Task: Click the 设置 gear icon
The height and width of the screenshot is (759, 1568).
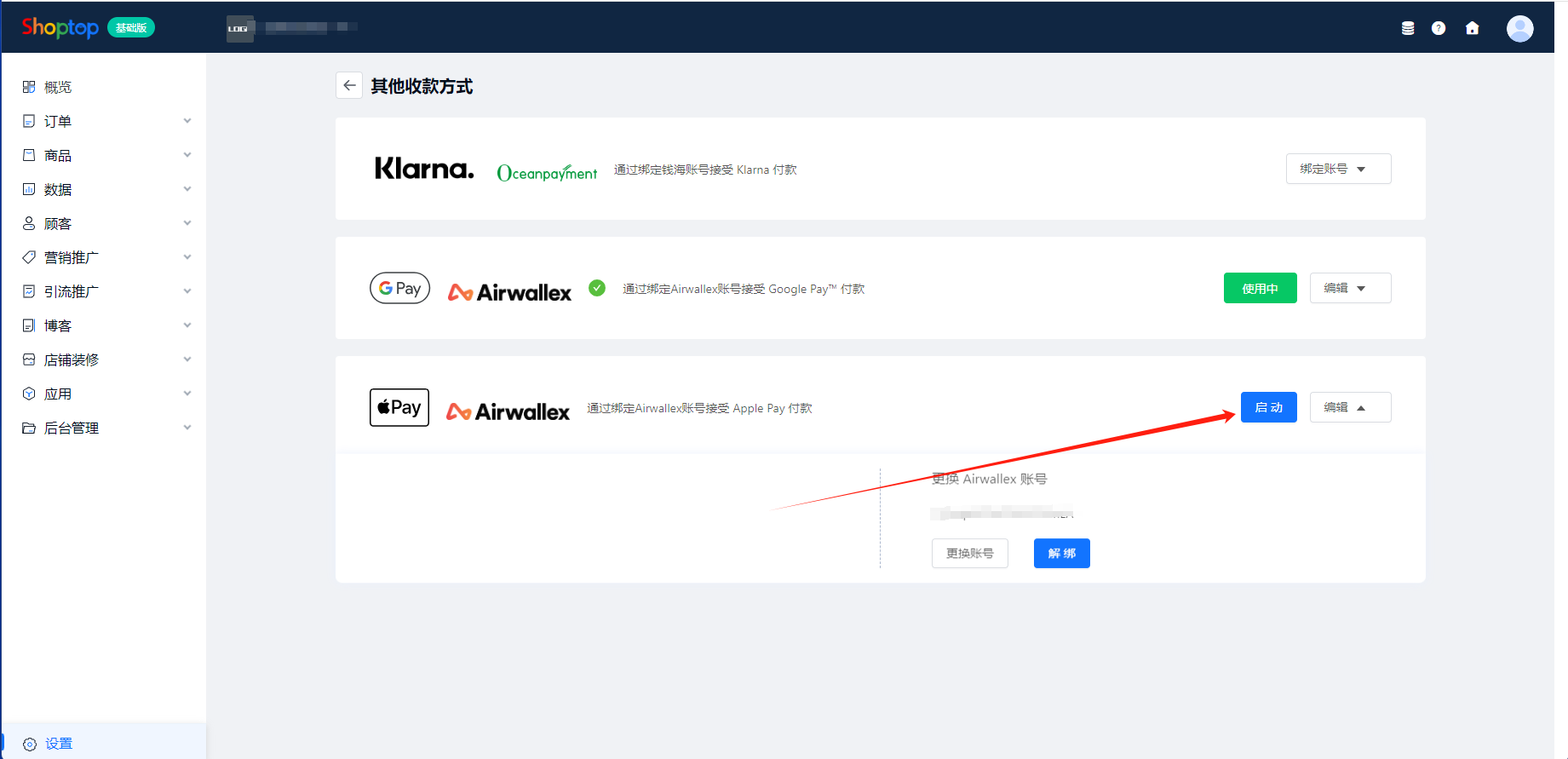Action: 30,744
